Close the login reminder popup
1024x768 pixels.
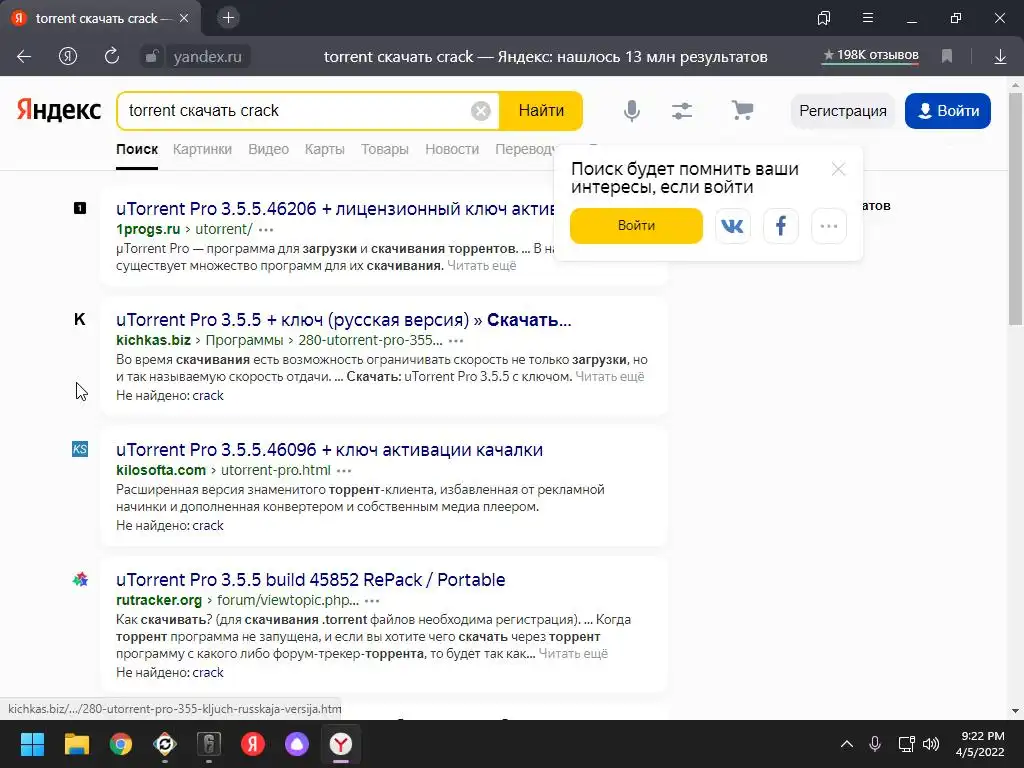(x=838, y=170)
